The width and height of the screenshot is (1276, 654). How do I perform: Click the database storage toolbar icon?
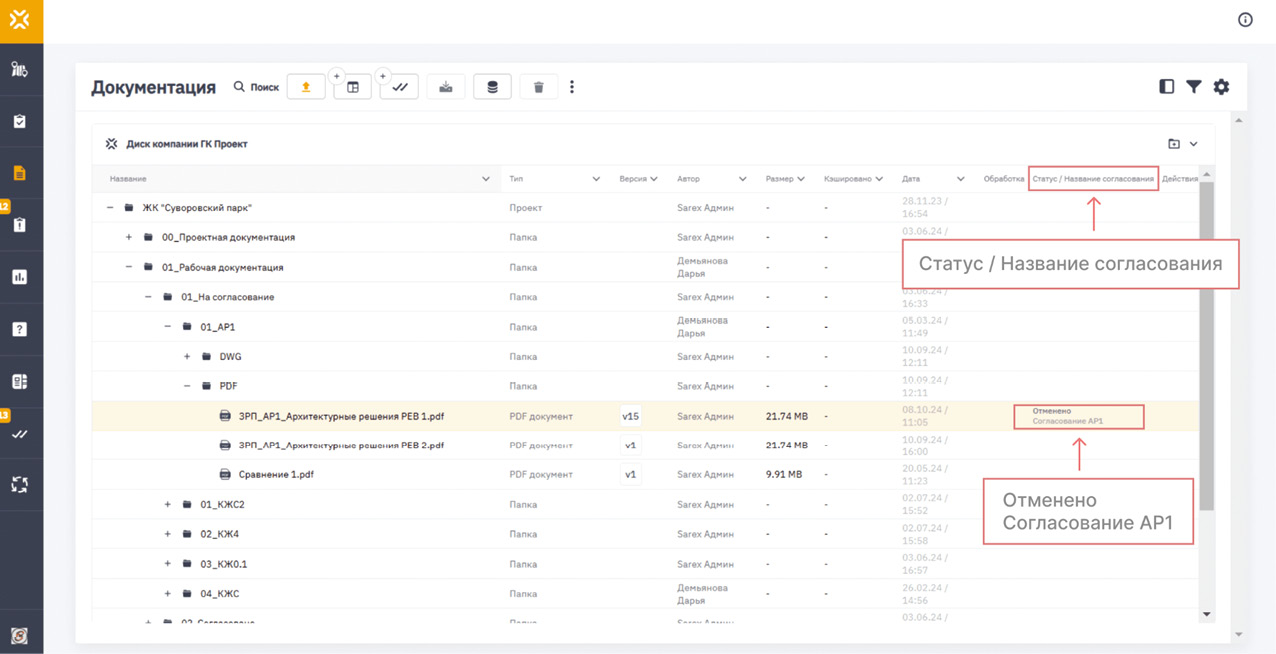coord(492,87)
